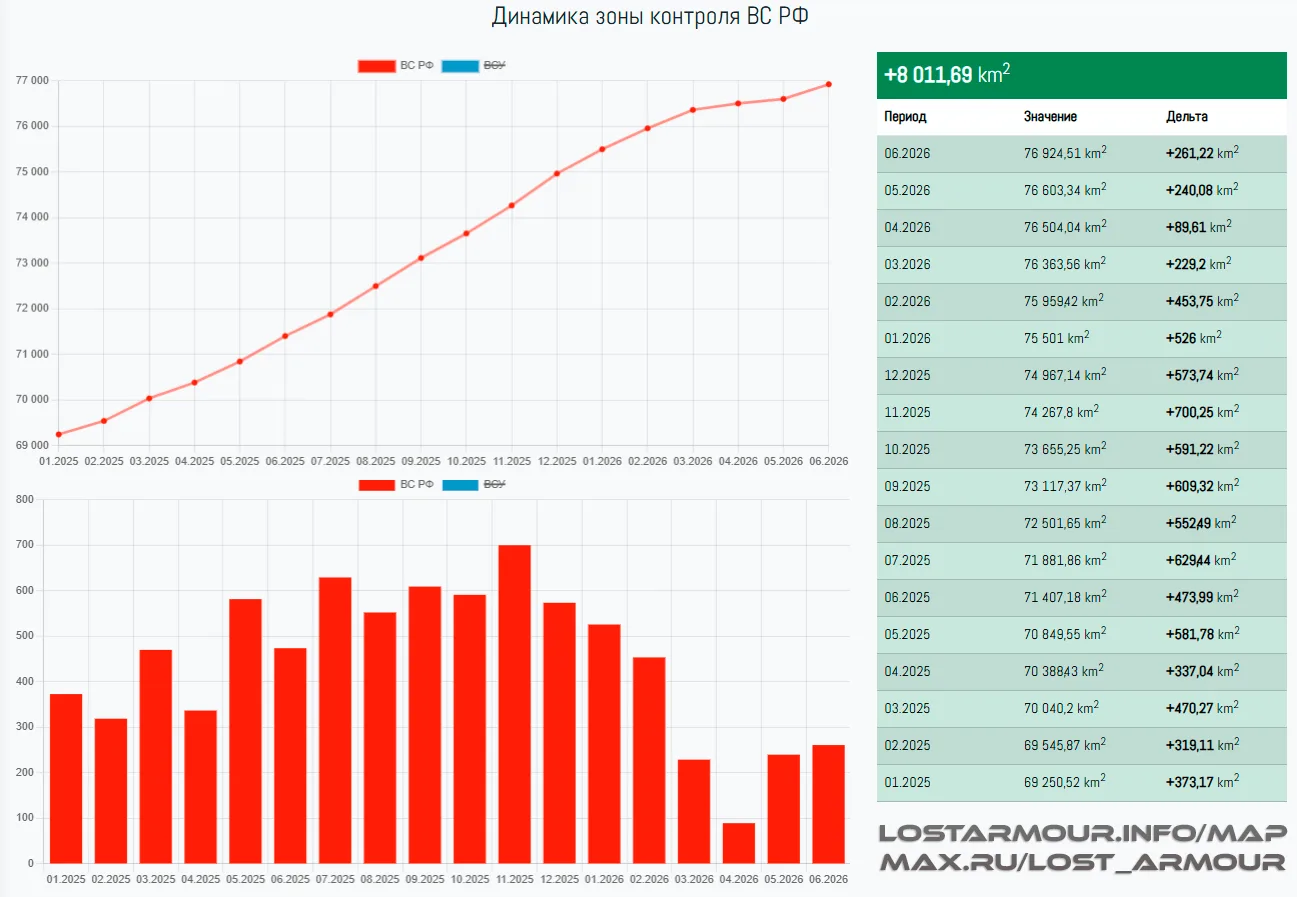Select the 03.2026 bar in the bar chart
The image size is (1297, 897).
click(695, 811)
